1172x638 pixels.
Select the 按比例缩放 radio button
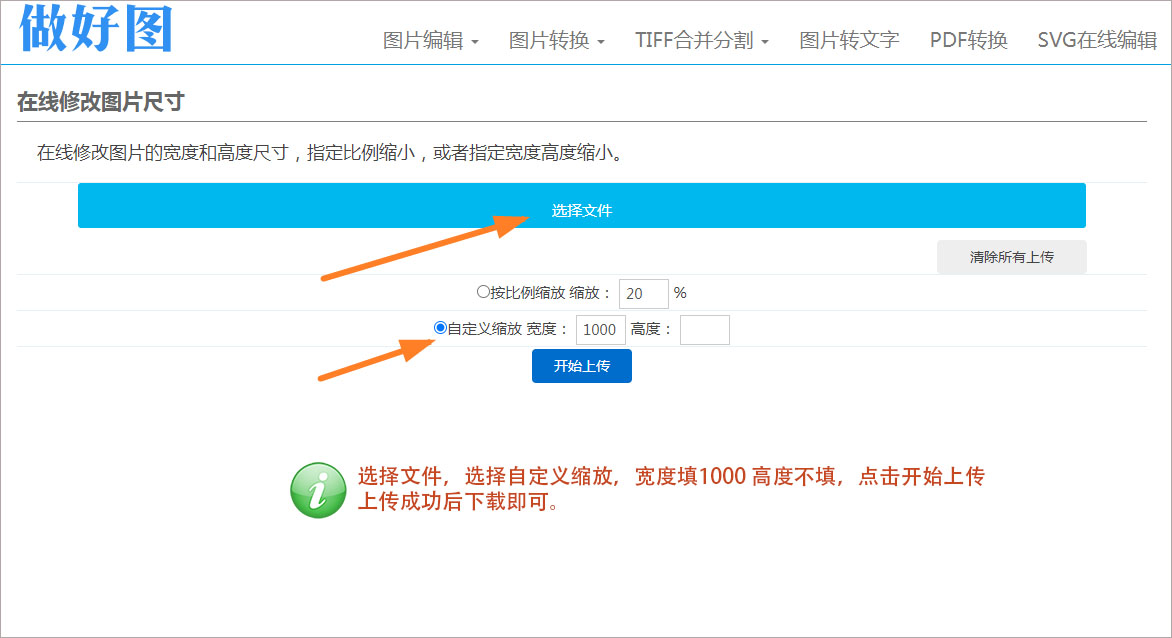pyautogui.click(x=483, y=293)
